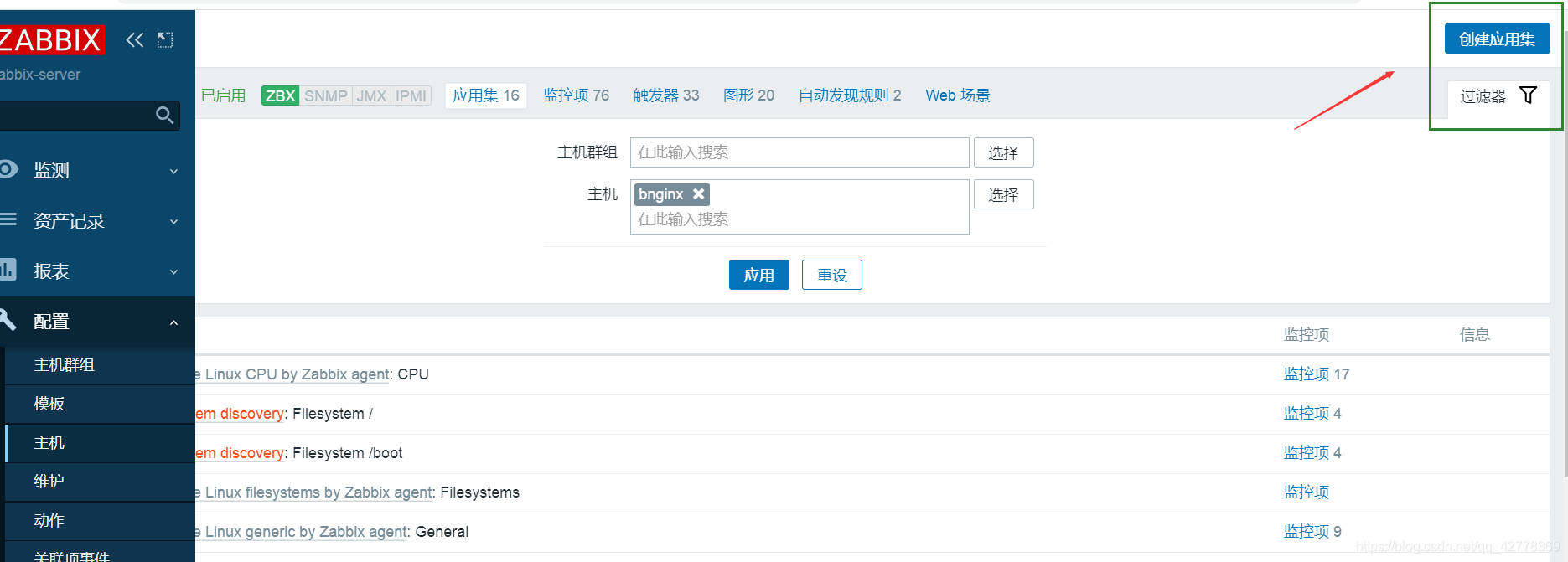Click the IPMI availability badge

(411, 95)
